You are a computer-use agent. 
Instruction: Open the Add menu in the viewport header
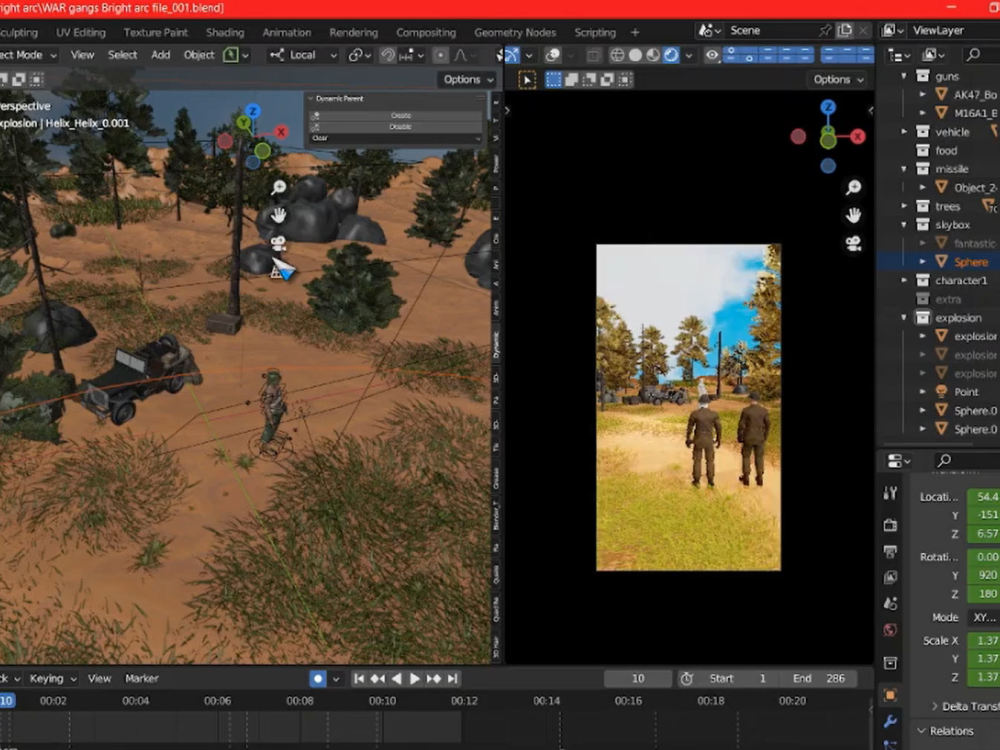161,55
